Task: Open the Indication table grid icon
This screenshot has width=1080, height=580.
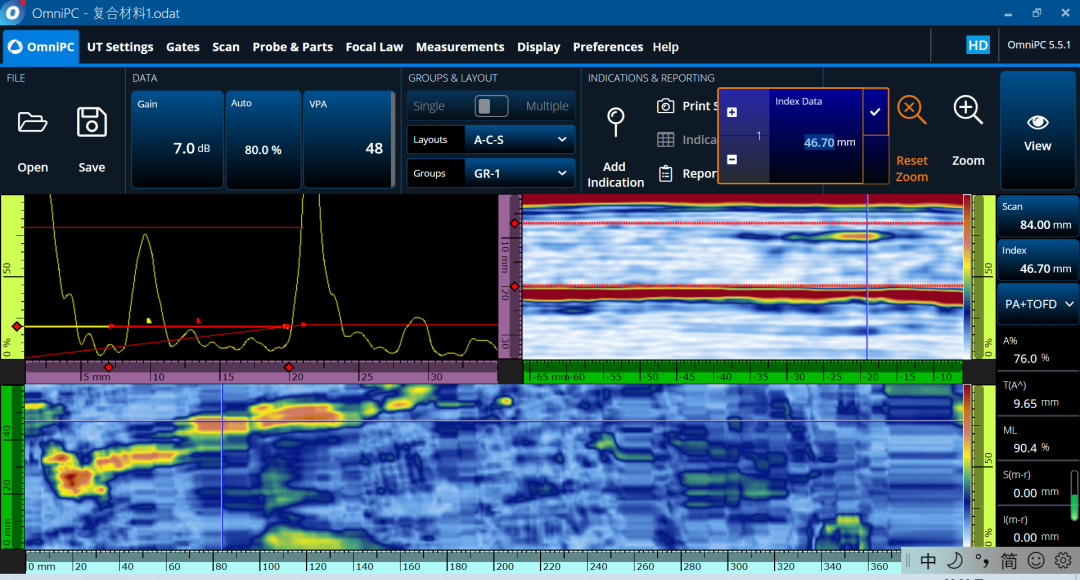Action: click(x=665, y=140)
